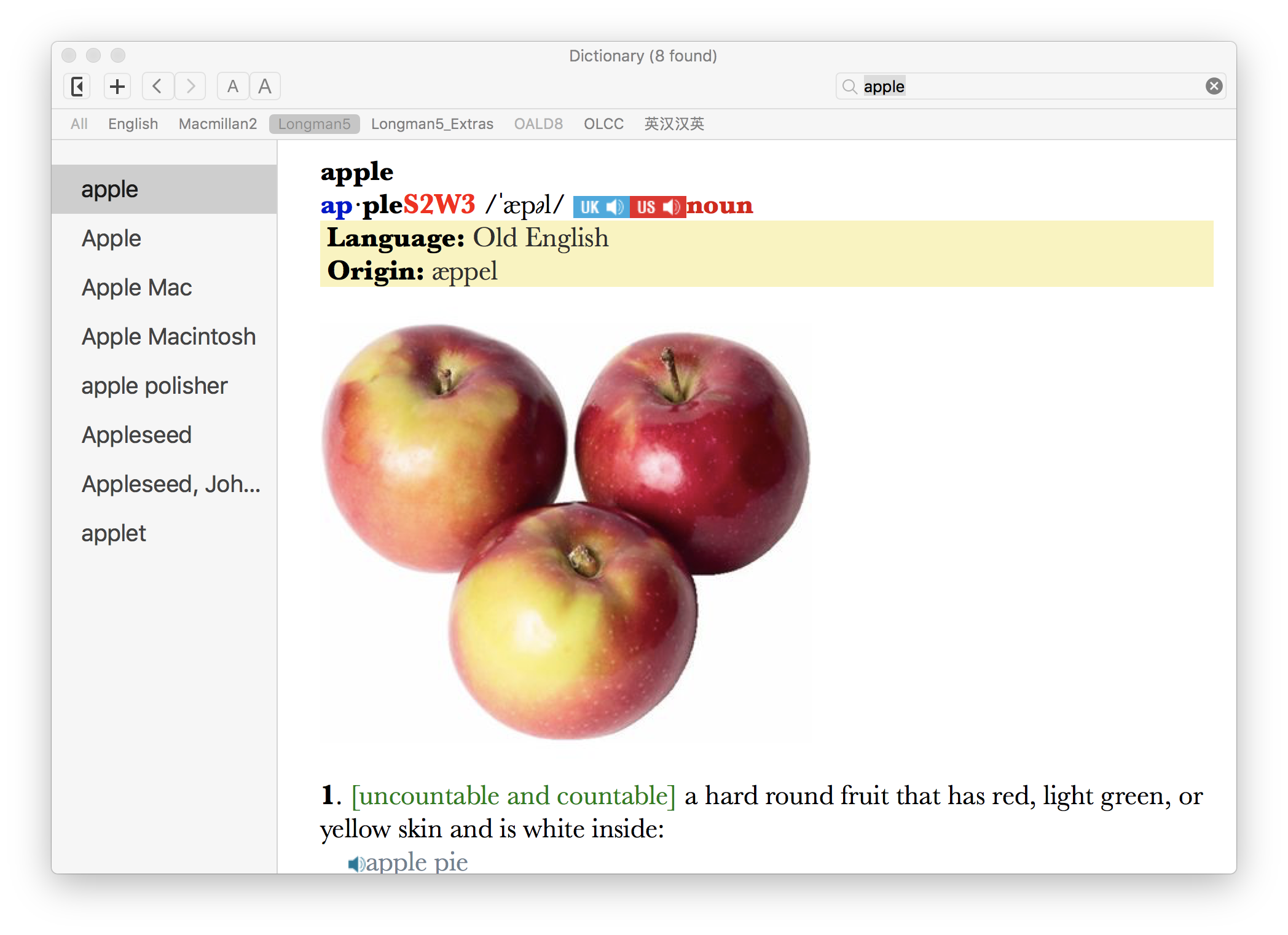Image resolution: width=1288 pixels, height=935 pixels.
Task: Select the 英汉汉英 dictionary tab
Action: [674, 124]
